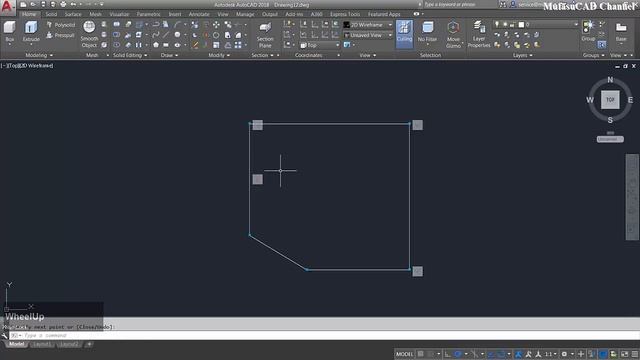640x360 pixels.
Task: Open the 2D Wireframe visual style dropdown
Action: (x=368, y=25)
